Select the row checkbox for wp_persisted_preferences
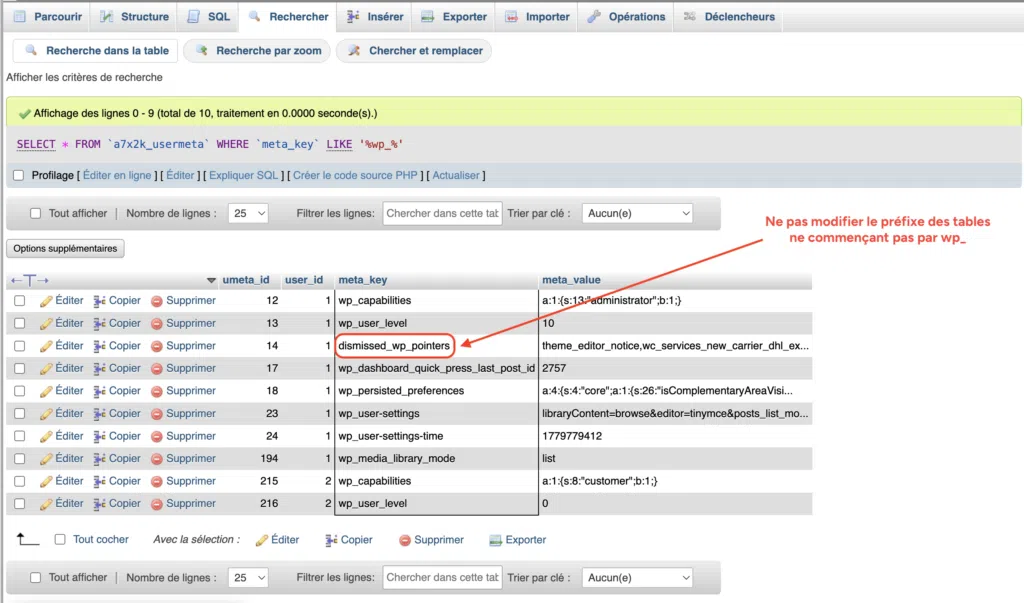This screenshot has width=1024, height=603. coord(20,391)
